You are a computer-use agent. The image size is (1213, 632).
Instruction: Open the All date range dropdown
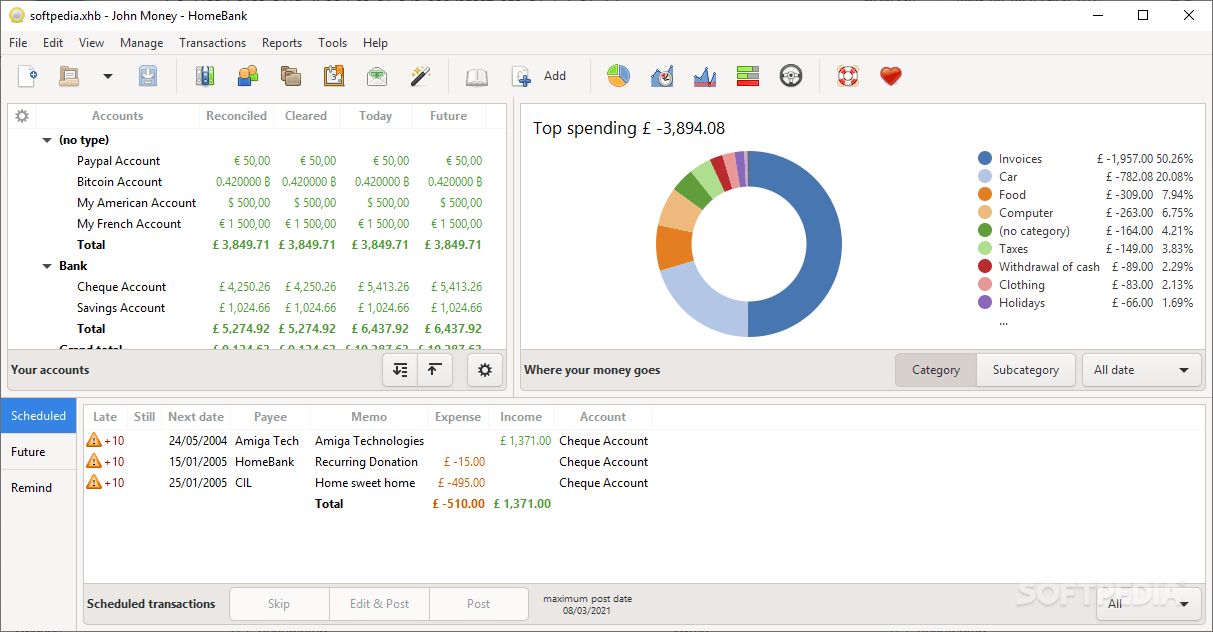click(x=1142, y=370)
